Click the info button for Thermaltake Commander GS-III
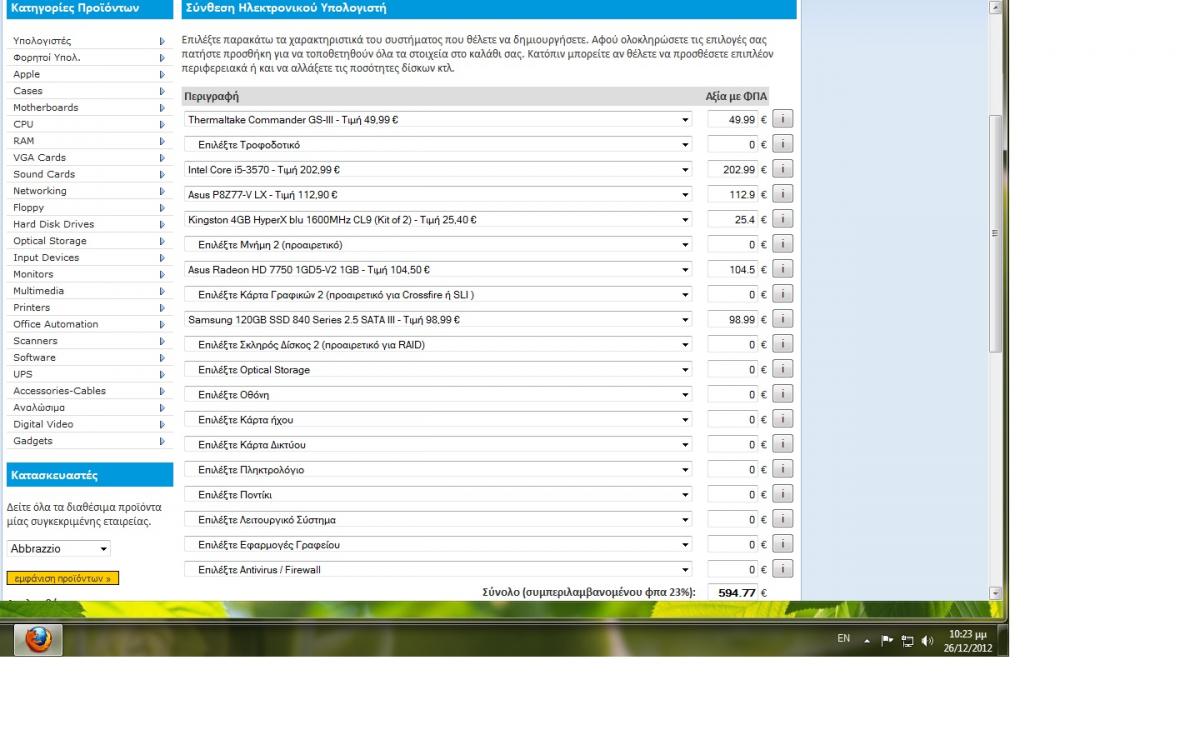 (x=783, y=119)
